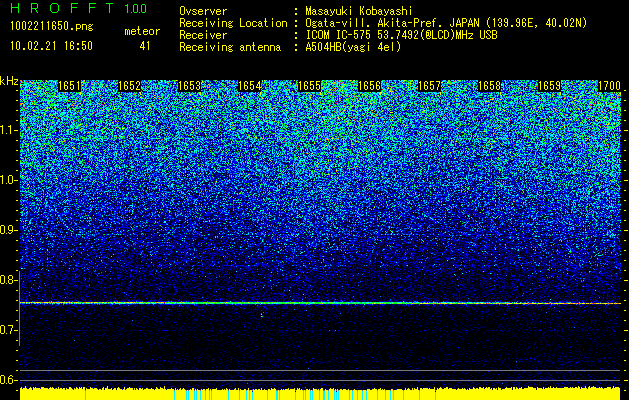Click the 1656 time marker
The image size is (629, 400).
pyautogui.click(x=369, y=86)
